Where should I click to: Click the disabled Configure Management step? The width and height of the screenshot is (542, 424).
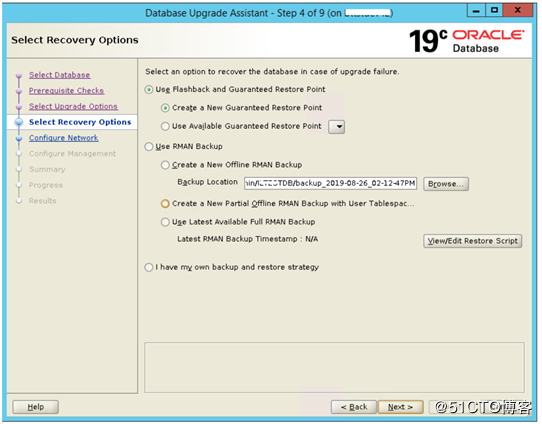coord(72,154)
